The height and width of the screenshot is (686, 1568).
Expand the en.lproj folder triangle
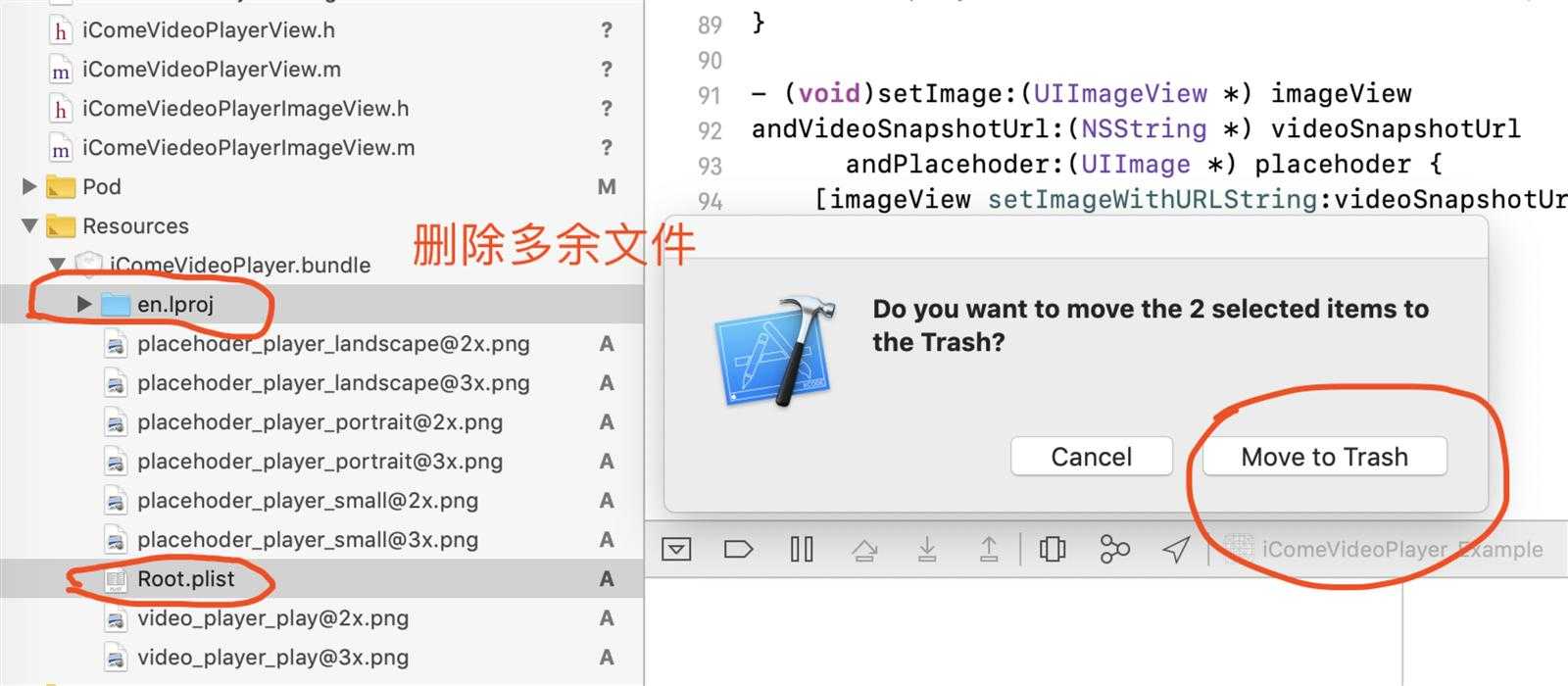(x=84, y=304)
